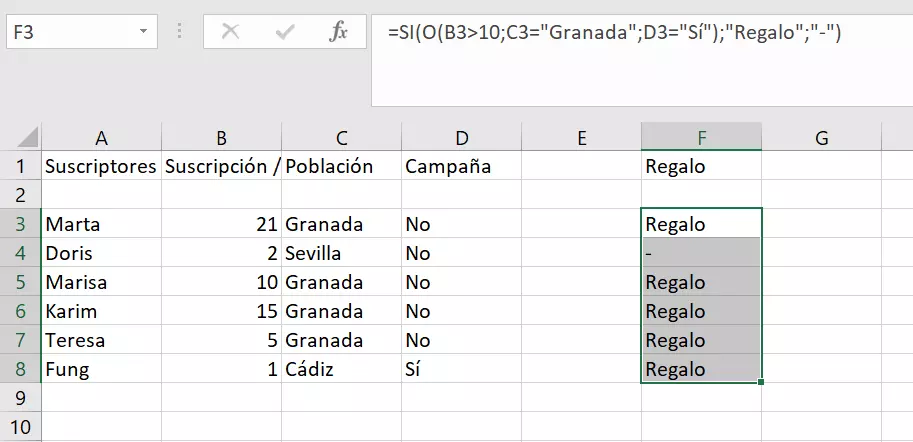913x442 pixels.
Task: Click the cell with value 5
Action: [x=221, y=340]
